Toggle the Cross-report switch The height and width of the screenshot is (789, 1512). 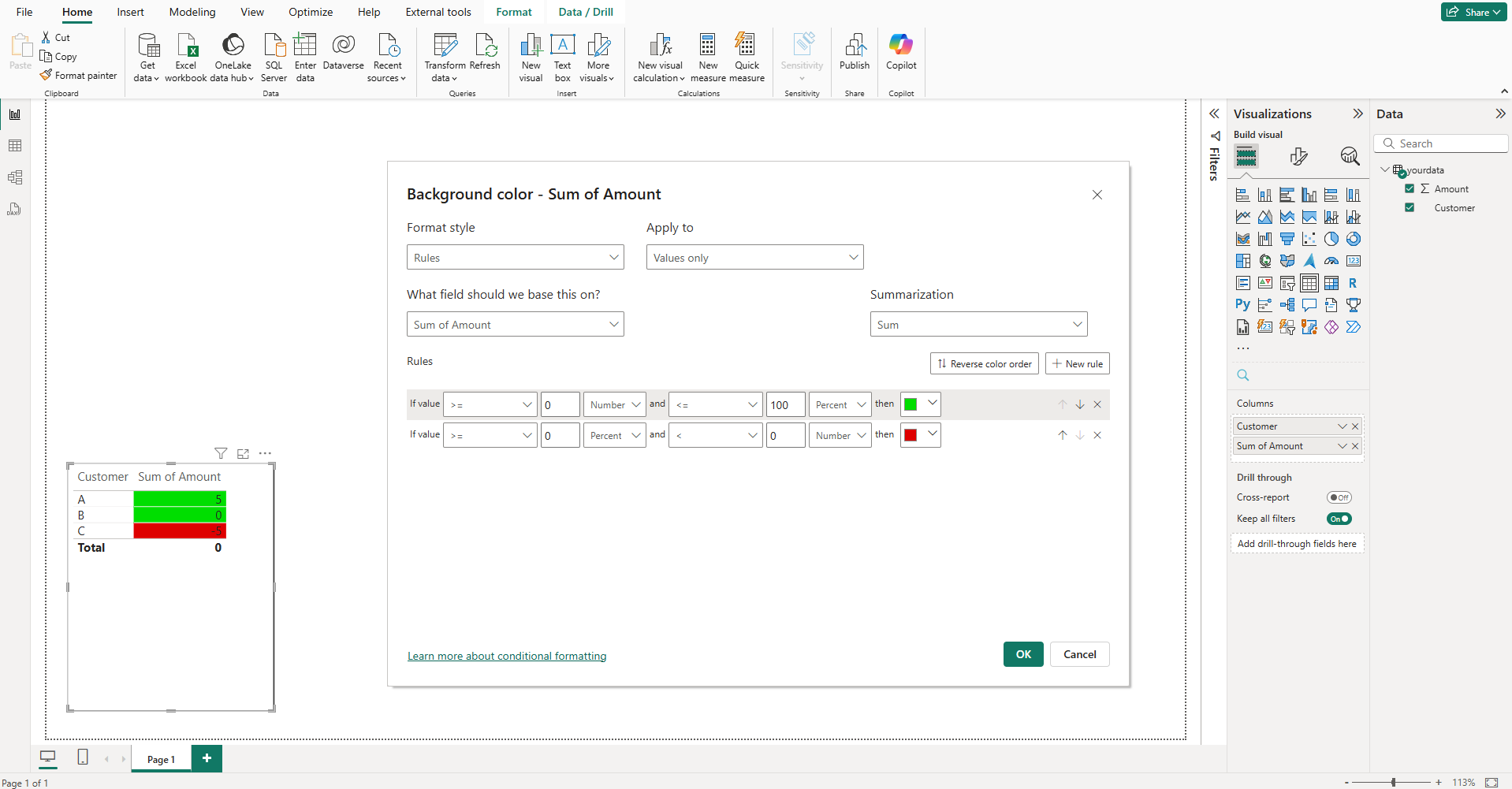[1339, 497]
